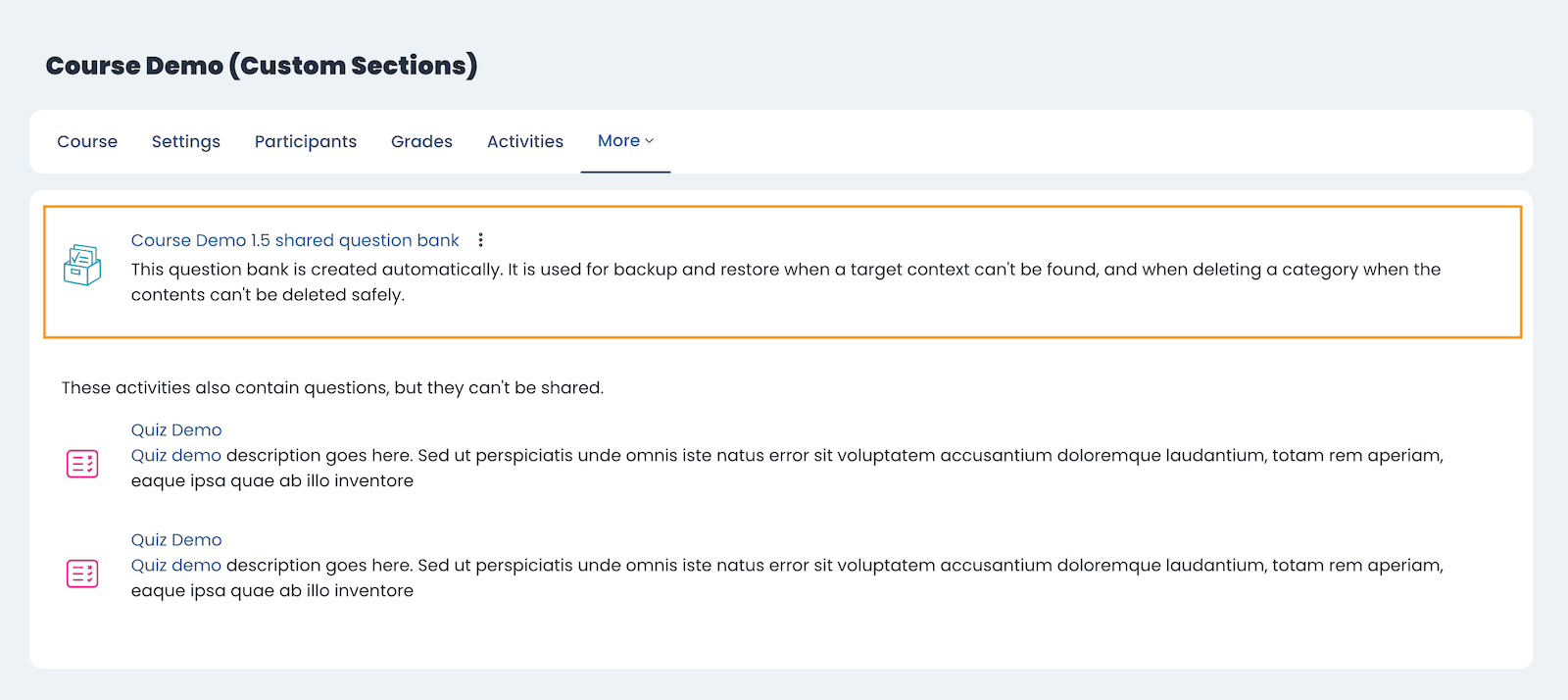The width and height of the screenshot is (1568, 700).
Task: Follow 'Quiz demo' link in second quiz description
Action: point(176,565)
